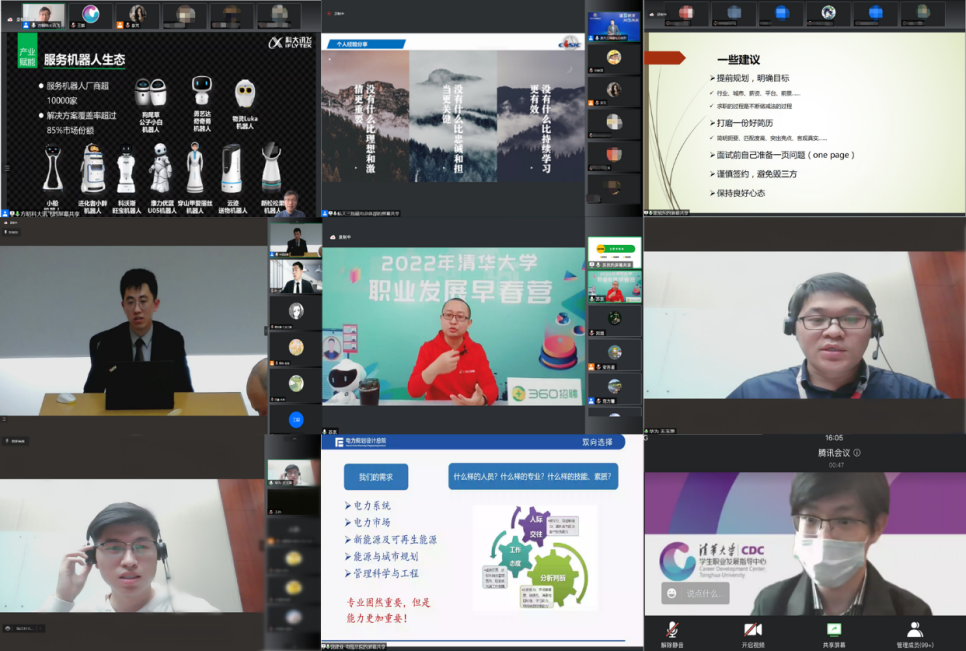This screenshot has height=651, width=966.
Task: Turn on video with the crossed-out camera button
Action: pyautogui.click(x=753, y=632)
